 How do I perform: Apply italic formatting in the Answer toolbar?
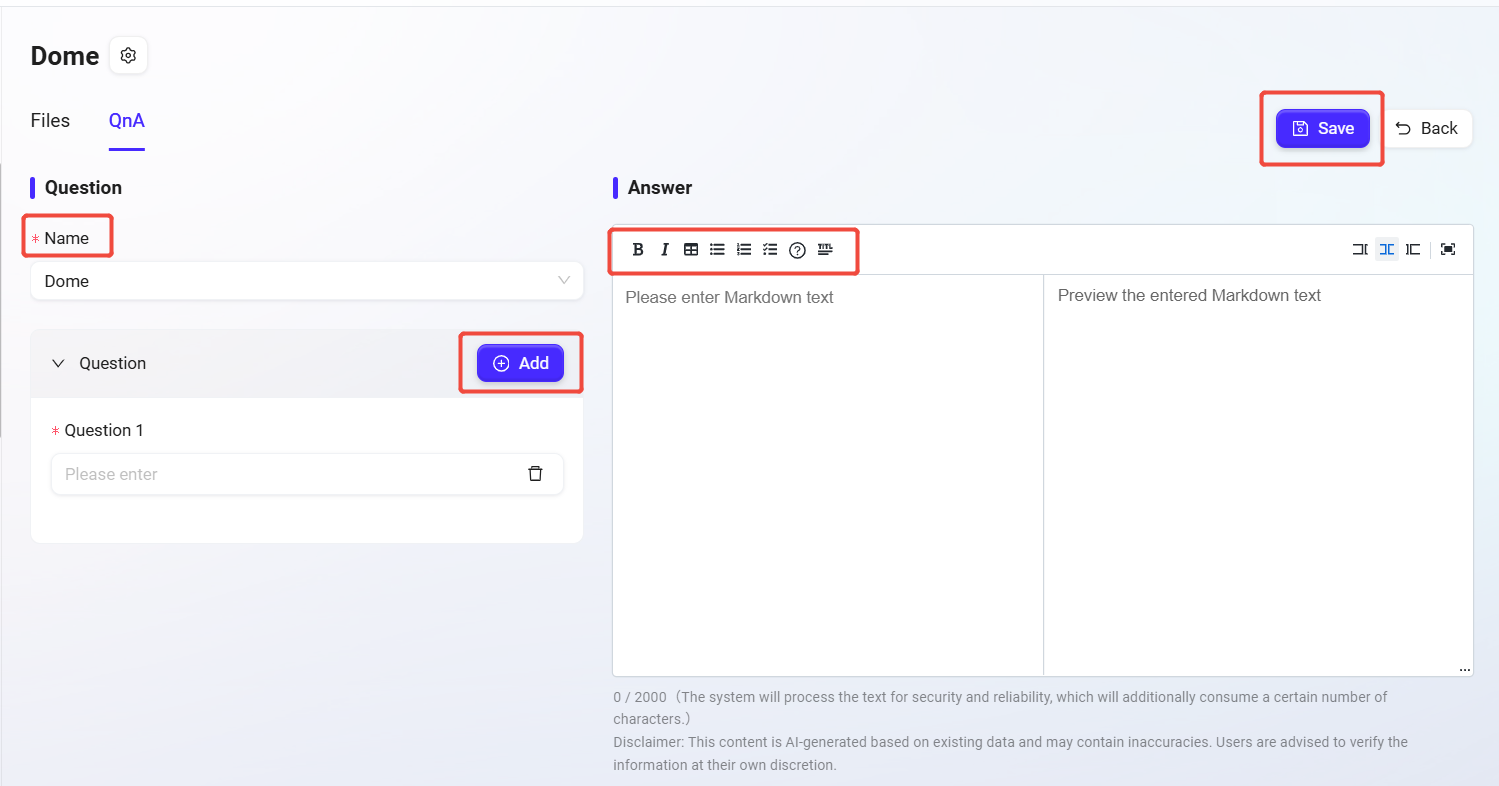pos(664,250)
